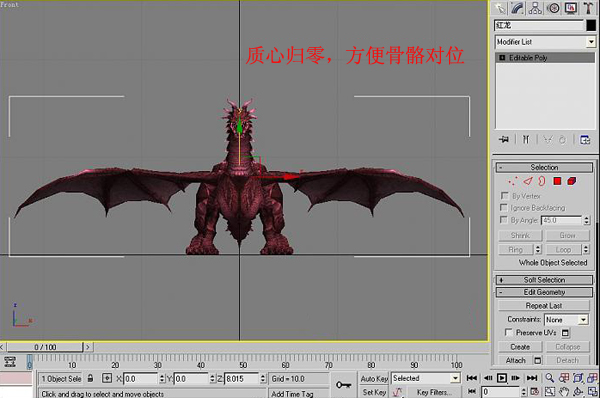600x398 pixels.
Task: Click Make Unique icon
Action: point(548,140)
